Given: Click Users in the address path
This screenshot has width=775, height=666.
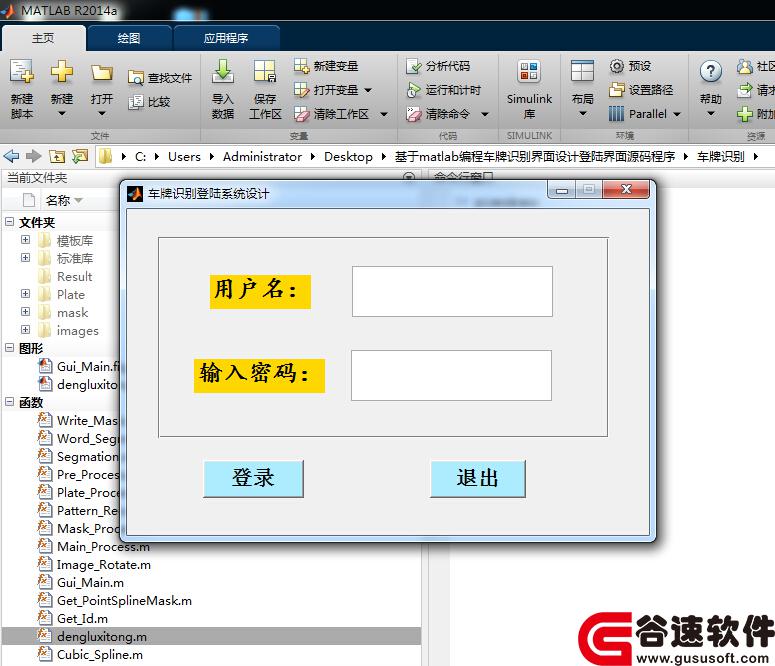Looking at the screenshot, I should [x=184, y=157].
